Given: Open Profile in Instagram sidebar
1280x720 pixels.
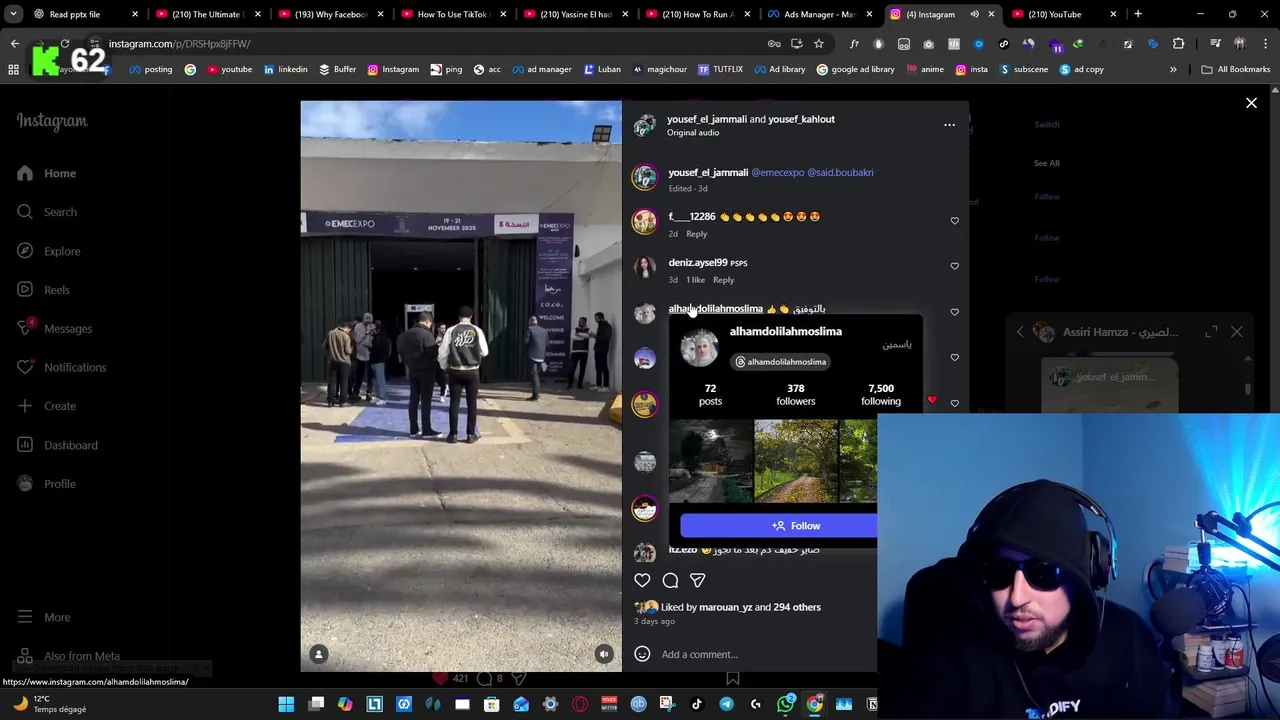Looking at the screenshot, I should [46, 484].
